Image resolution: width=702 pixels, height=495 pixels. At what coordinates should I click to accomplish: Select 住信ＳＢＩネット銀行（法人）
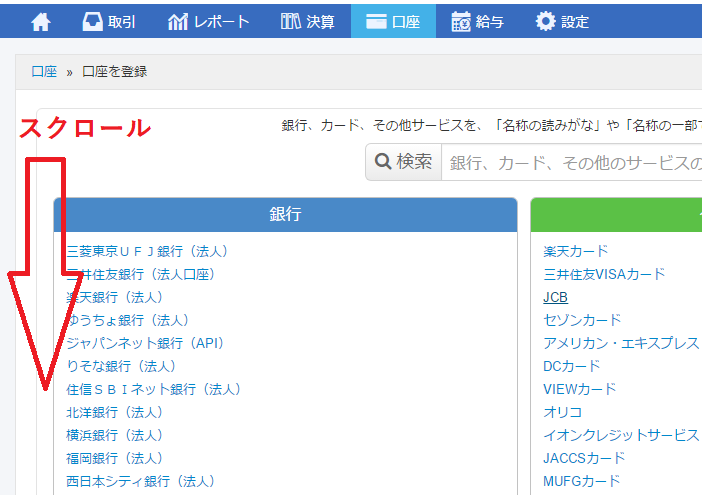tap(154, 389)
